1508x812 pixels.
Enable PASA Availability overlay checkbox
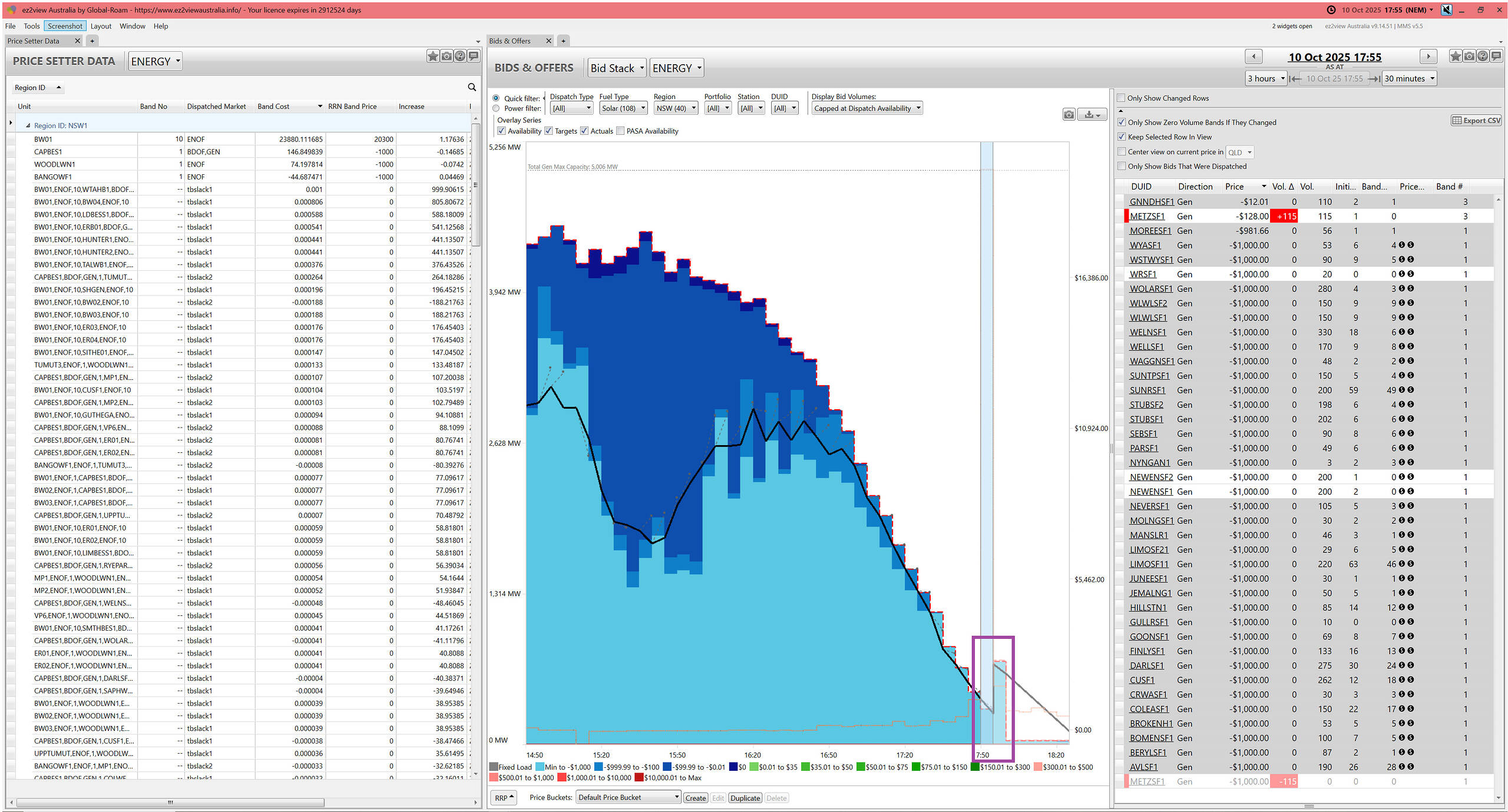[620, 131]
